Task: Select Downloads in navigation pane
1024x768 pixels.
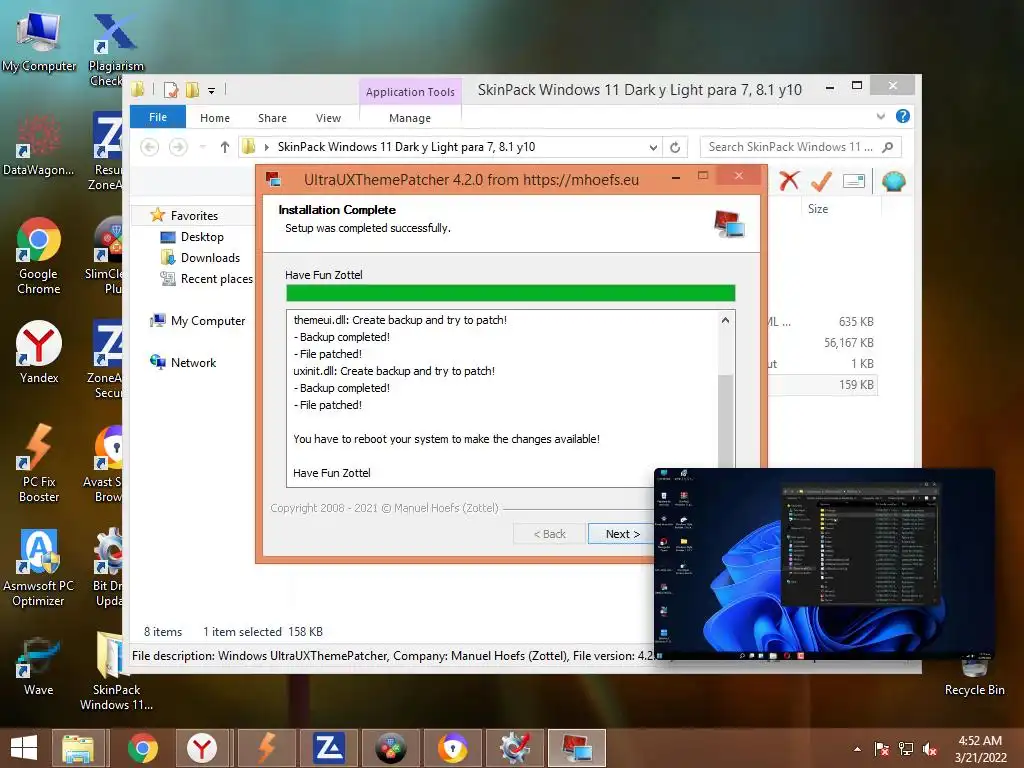Action: (x=210, y=258)
